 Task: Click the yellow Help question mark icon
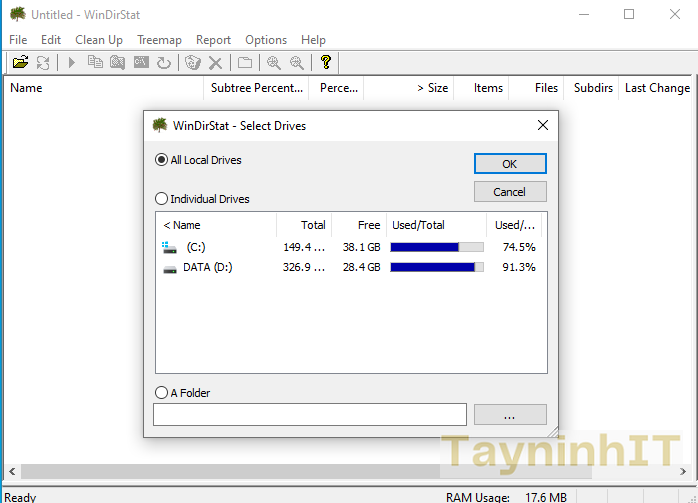pos(325,63)
